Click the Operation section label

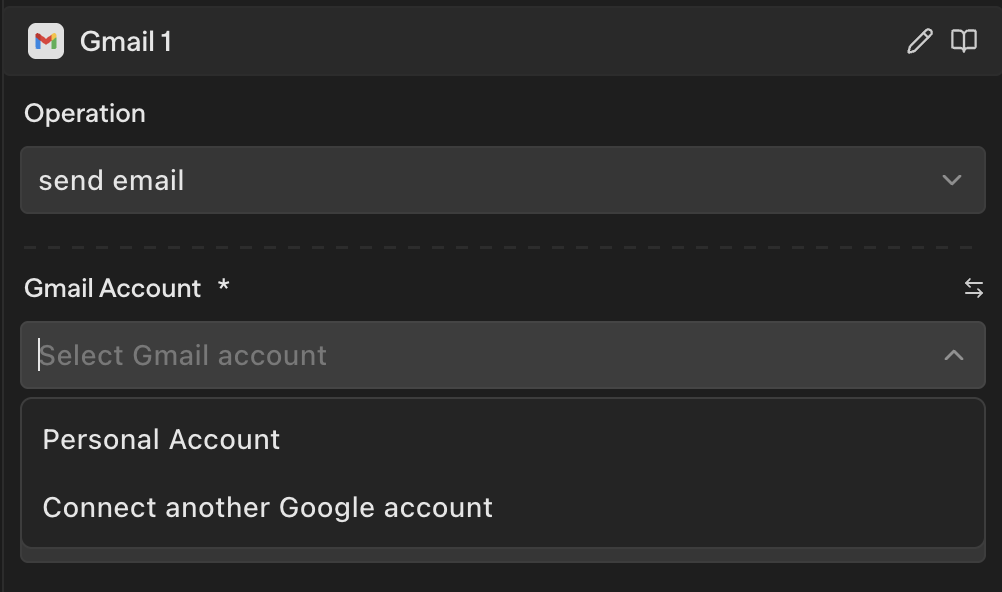84,113
